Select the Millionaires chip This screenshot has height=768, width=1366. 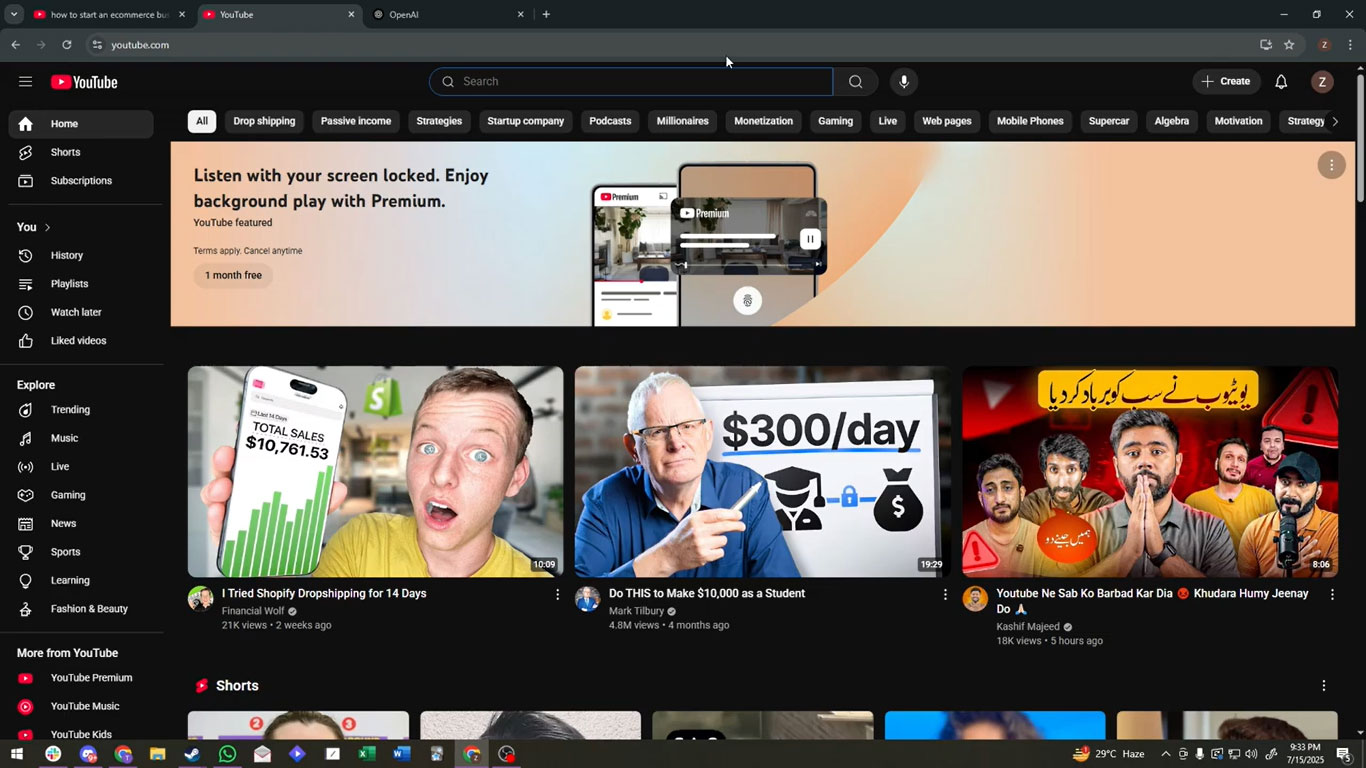(683, 121)
